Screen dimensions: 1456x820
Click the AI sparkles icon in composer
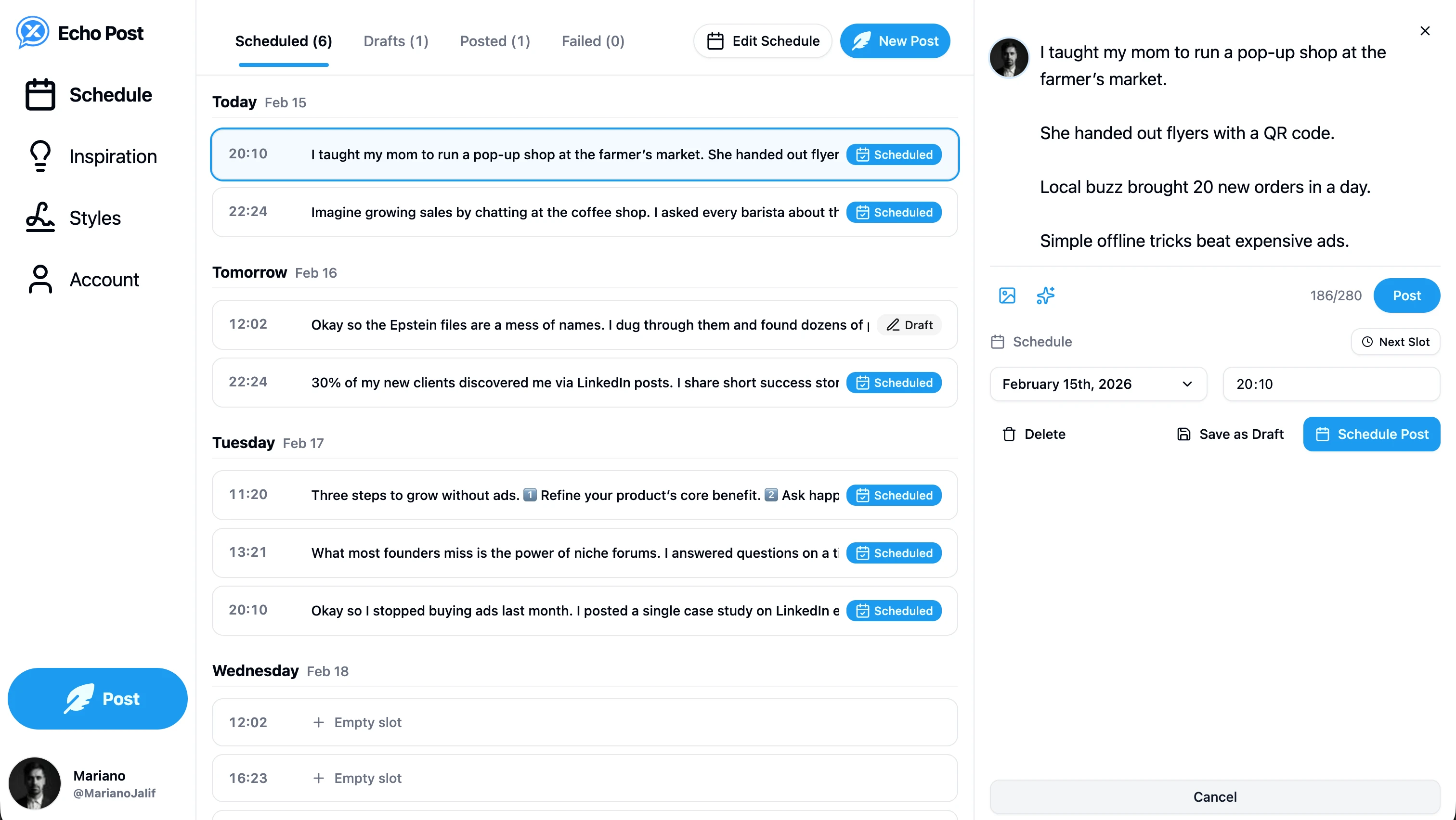coord(1045,295)
